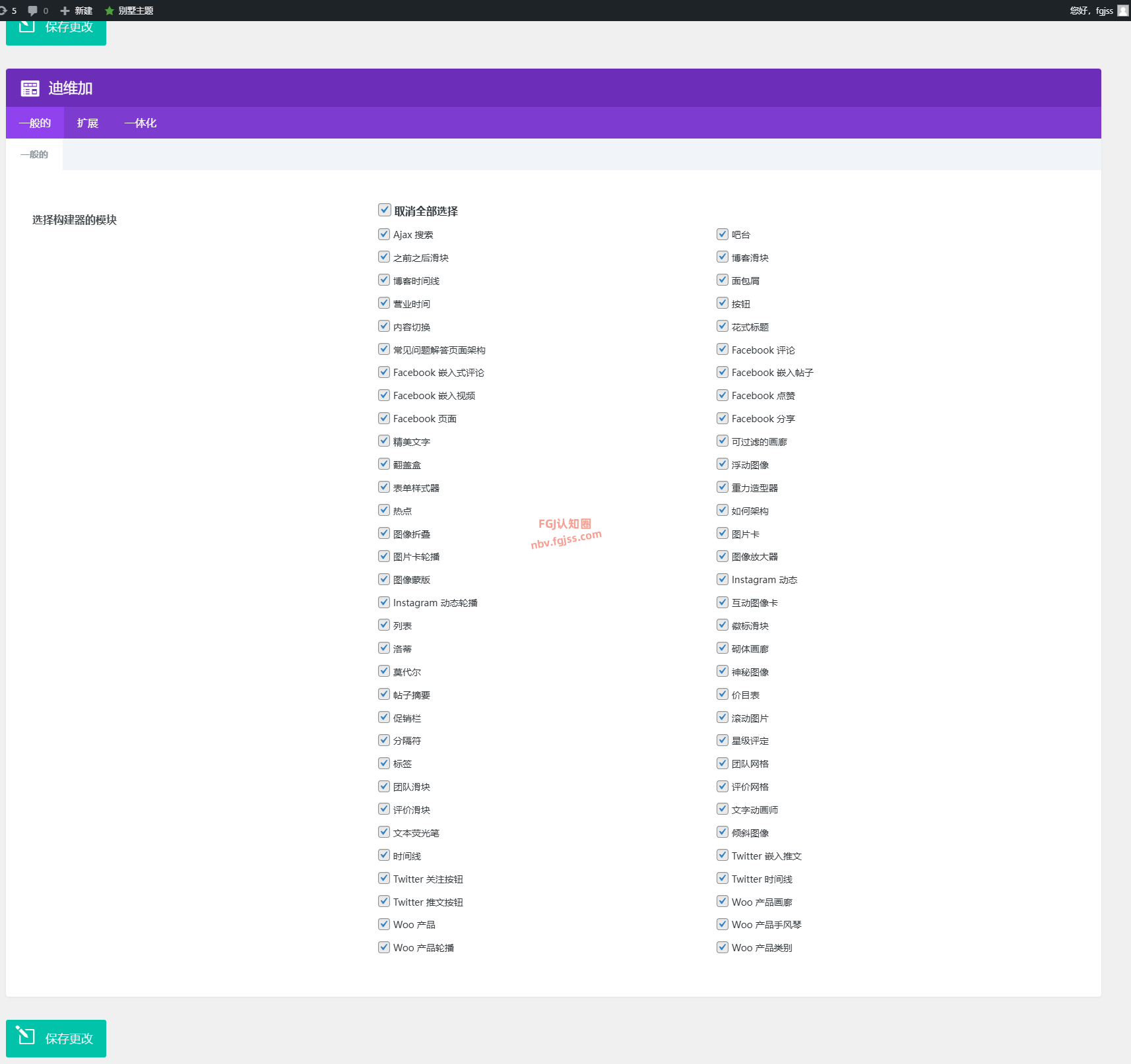Click the updates icon in admin bar
Image resolution: width=1131 pixels, height=1064 pixels.
3,11
